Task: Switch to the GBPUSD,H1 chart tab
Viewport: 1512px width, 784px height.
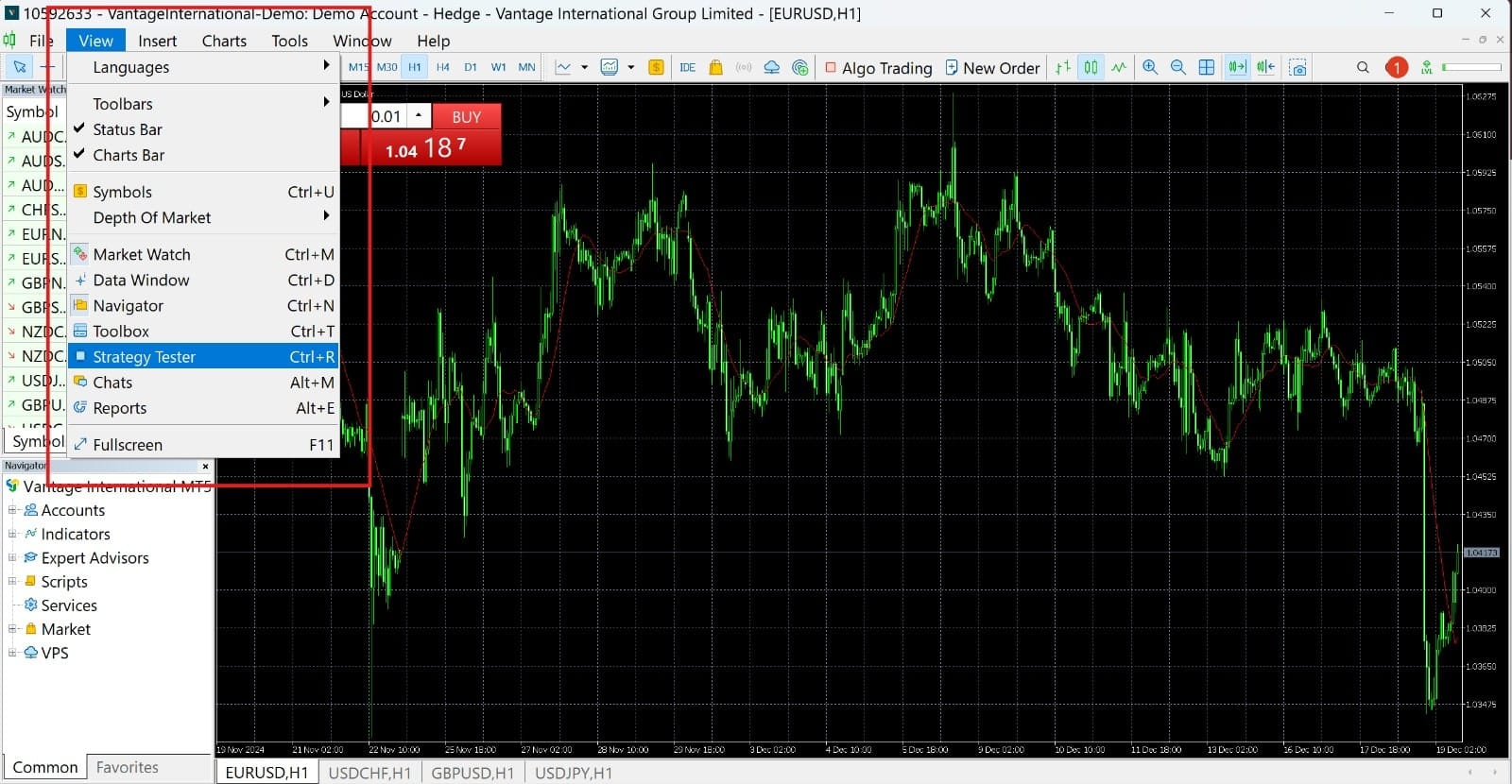Action: [x=472, y=773]
